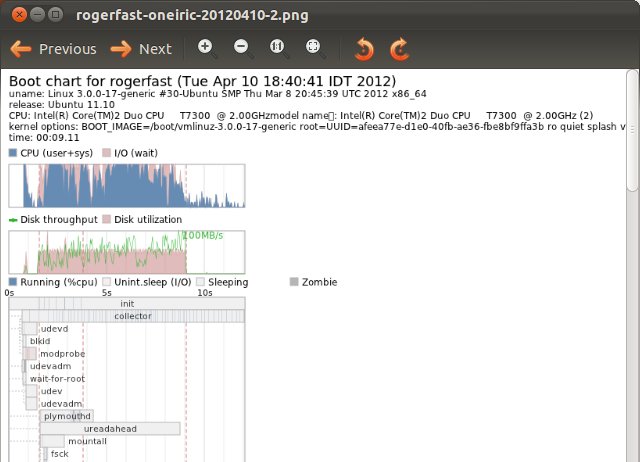Fit the image to window

pyautogui.click(x=314, y=49)
